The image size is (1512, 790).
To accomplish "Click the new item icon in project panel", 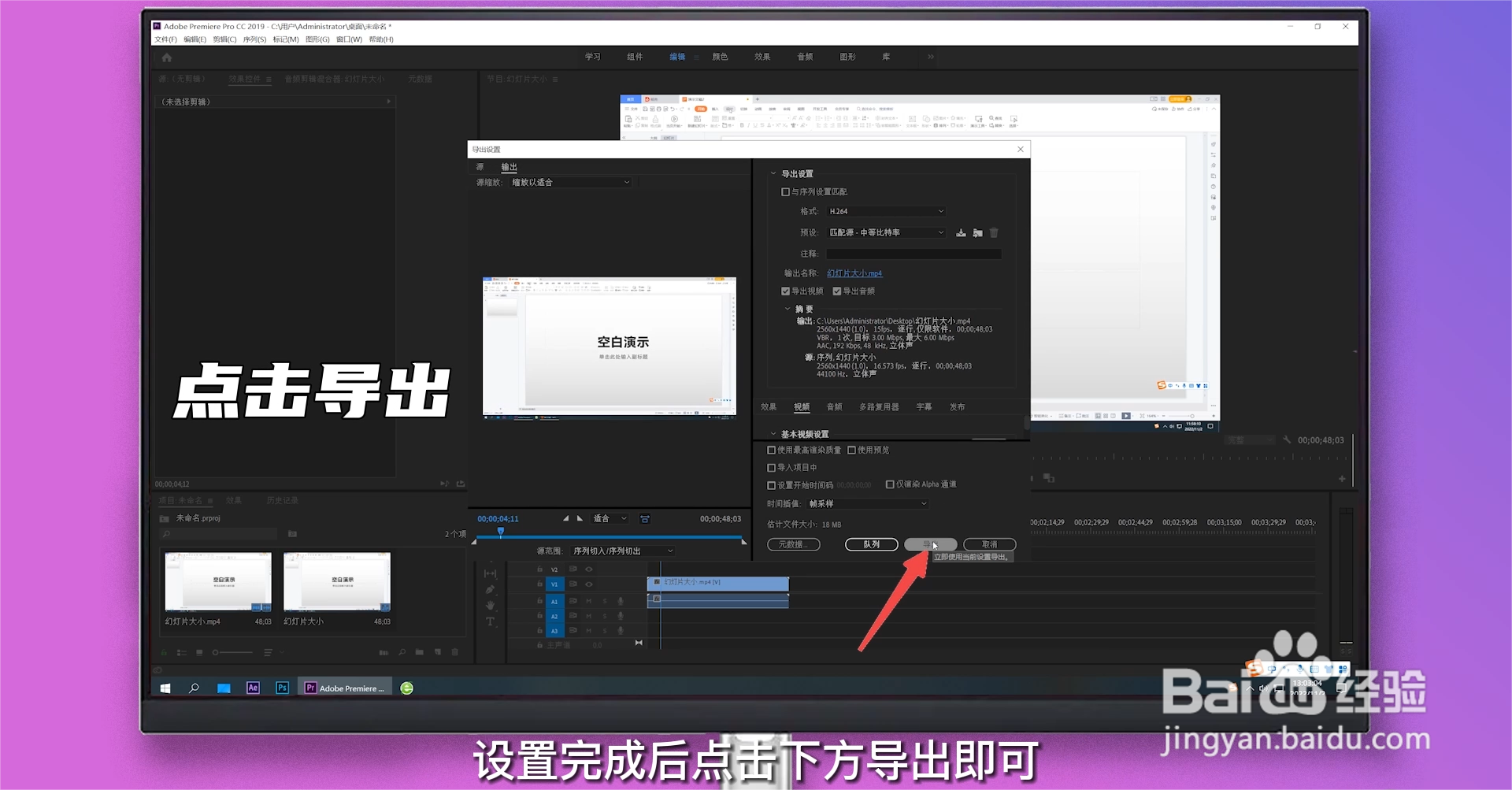I will pyautogui.click(x=438, y=652).
